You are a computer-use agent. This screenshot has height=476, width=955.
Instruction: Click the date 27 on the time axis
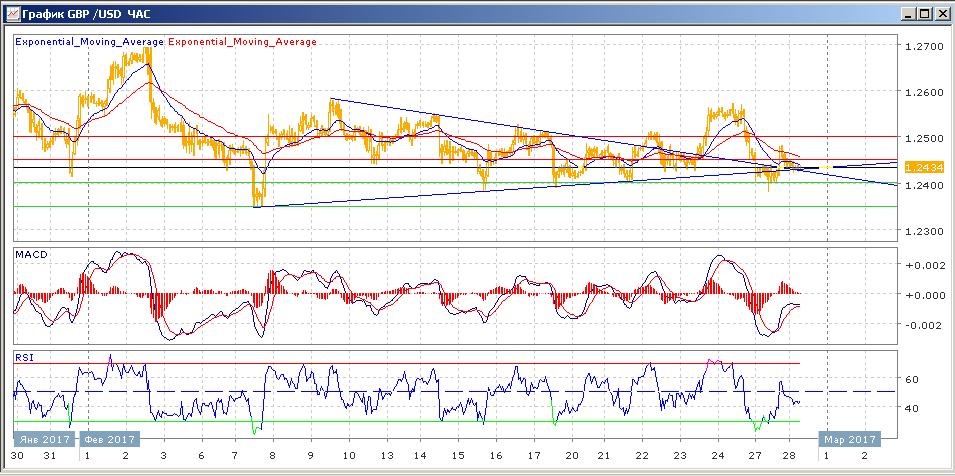click(754, 455)
